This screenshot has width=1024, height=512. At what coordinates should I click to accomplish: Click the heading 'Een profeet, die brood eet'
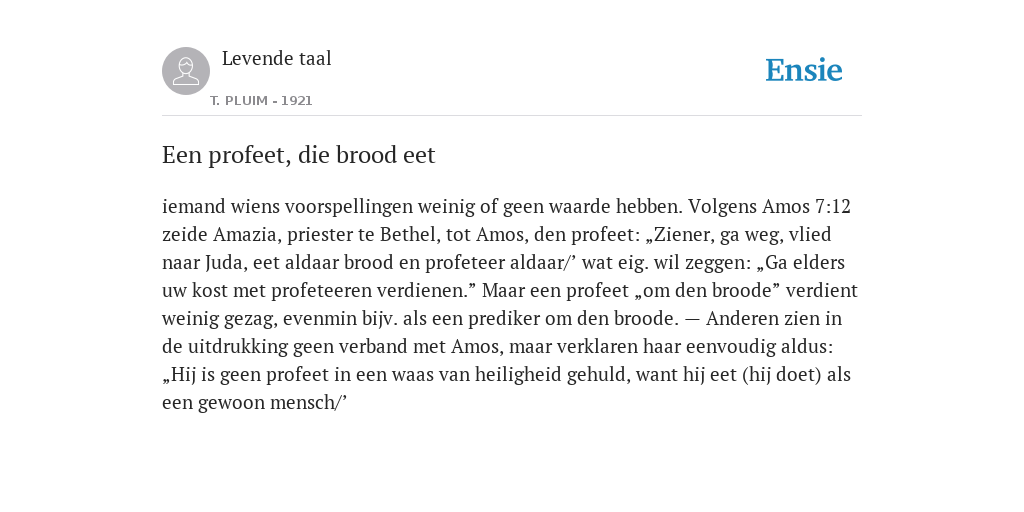(298, 155)
